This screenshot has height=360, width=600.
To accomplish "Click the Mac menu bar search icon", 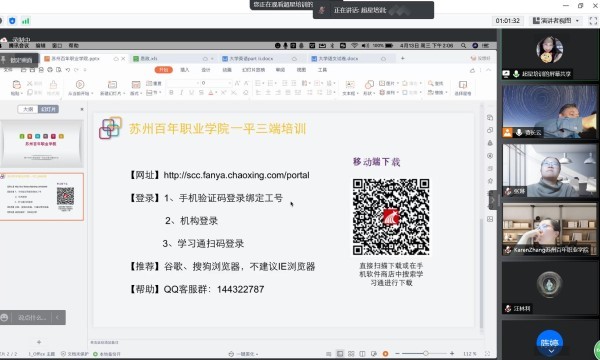I will pos(463,46).
